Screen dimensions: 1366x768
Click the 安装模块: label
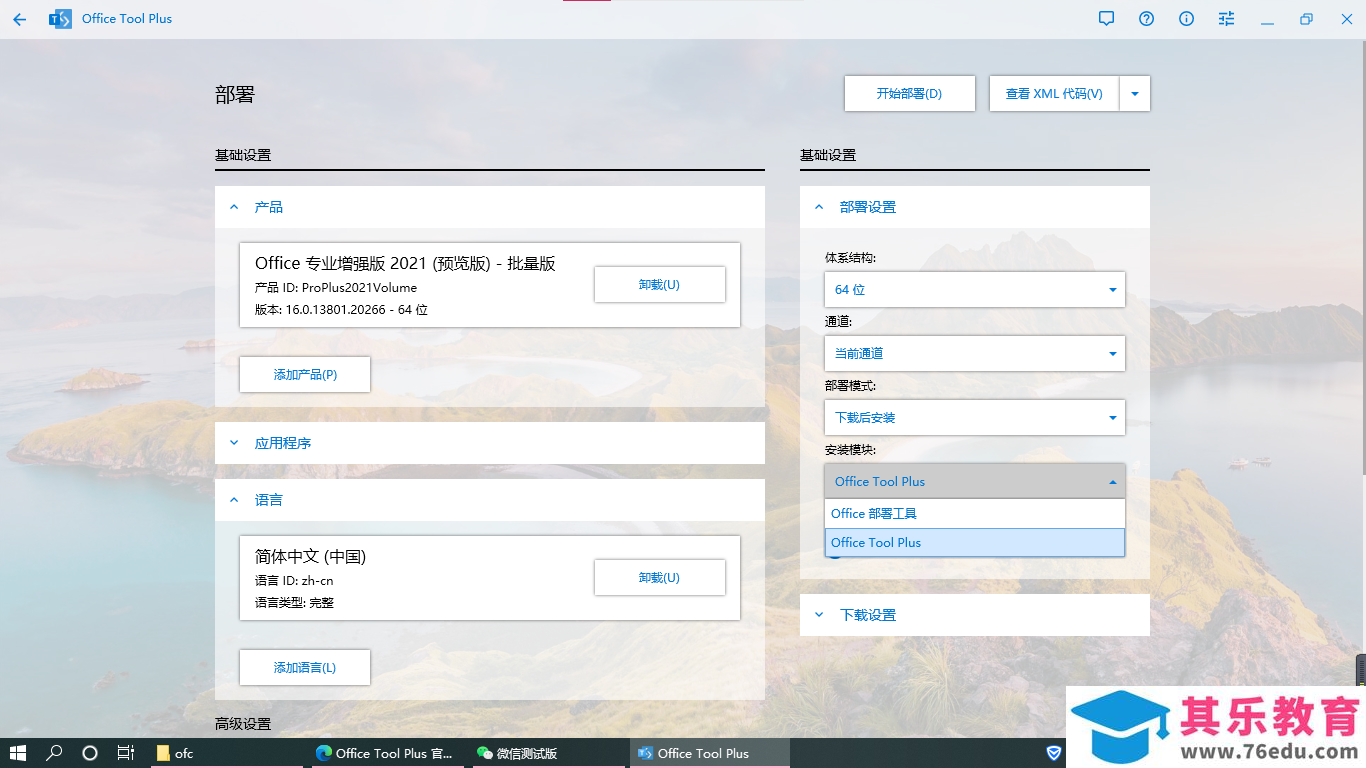coord(851,450)
